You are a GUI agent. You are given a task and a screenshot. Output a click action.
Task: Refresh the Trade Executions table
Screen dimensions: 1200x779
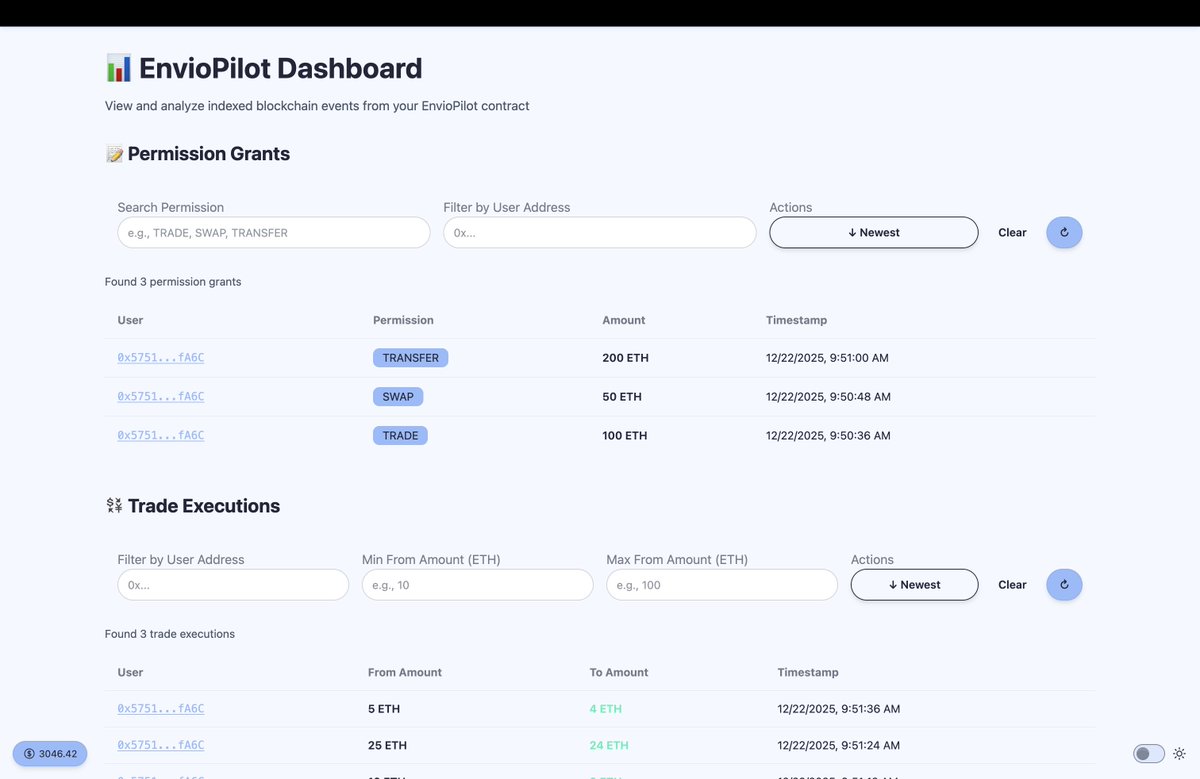[x=1064, y=584]
